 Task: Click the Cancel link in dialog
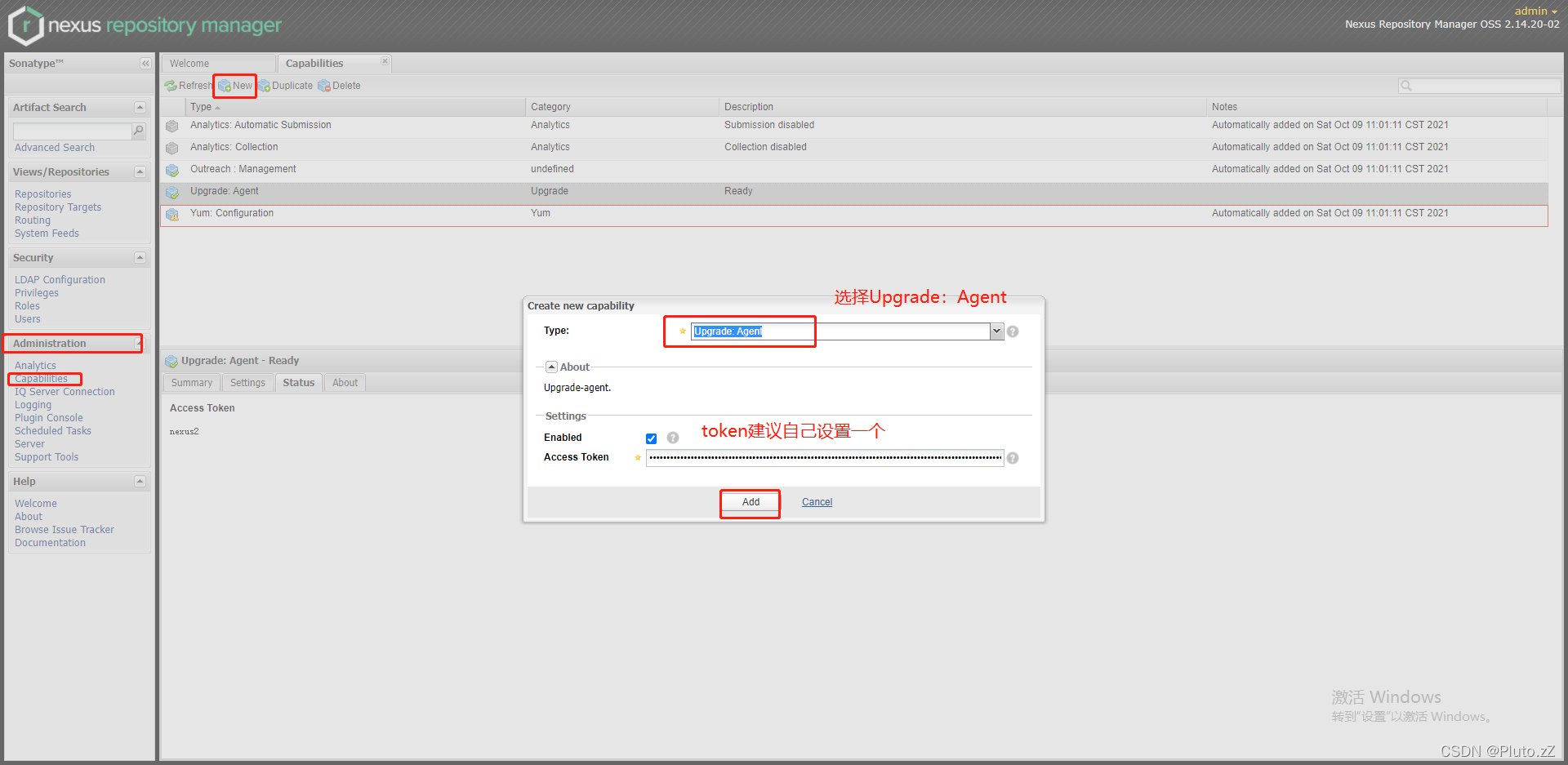click(x=817, y=502)
